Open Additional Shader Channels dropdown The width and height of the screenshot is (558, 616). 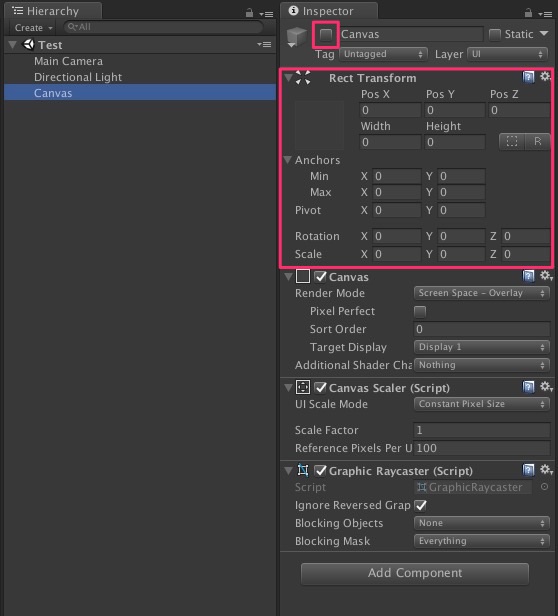coord(482,365)
